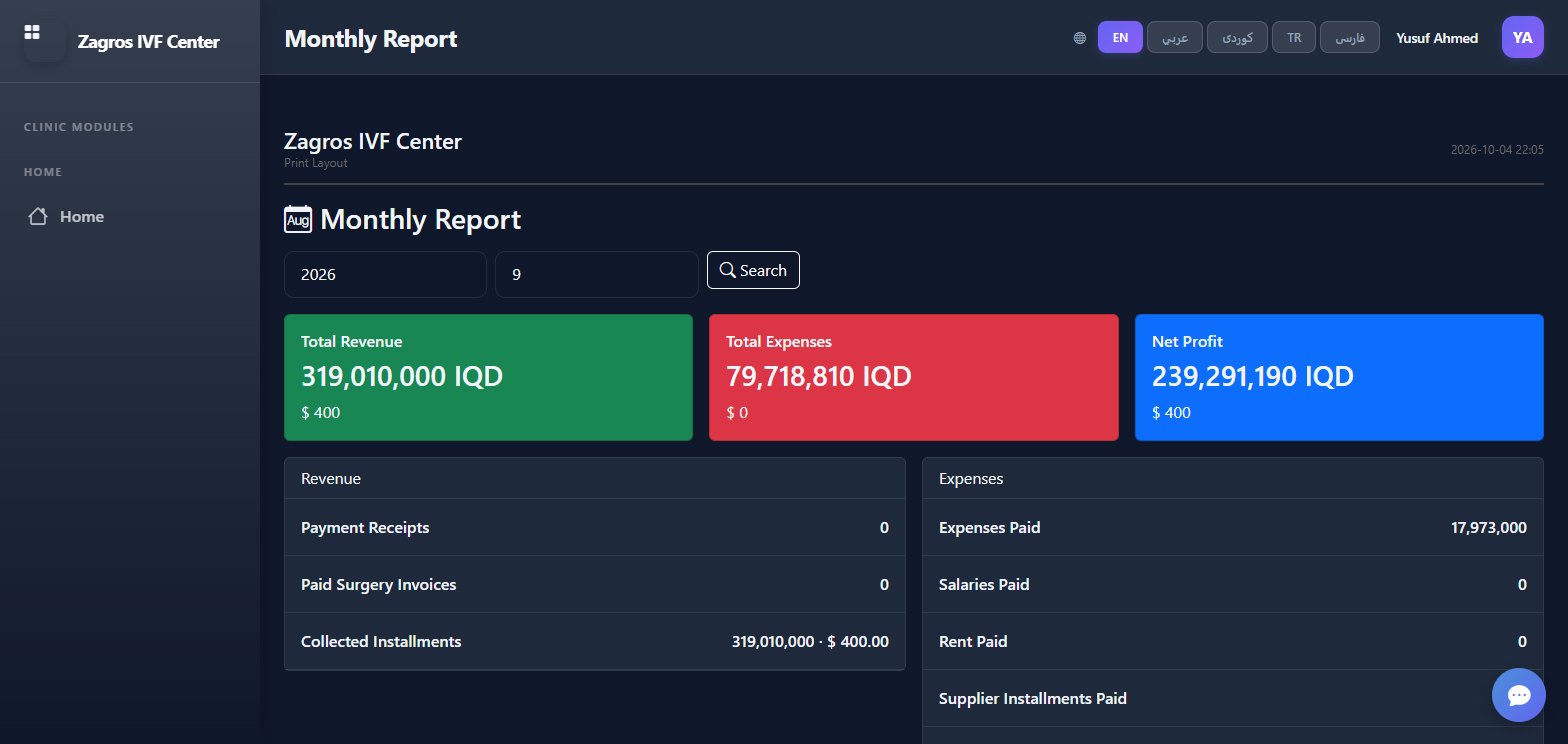
Task: Click the Expenses panel header
Action: 1232,478
